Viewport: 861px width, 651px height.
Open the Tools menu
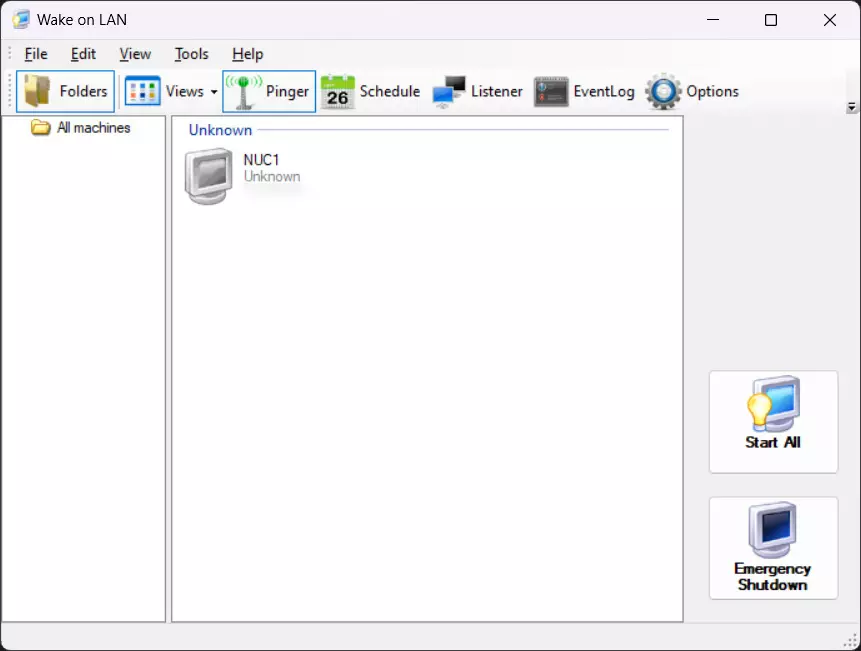pos(192,54)
